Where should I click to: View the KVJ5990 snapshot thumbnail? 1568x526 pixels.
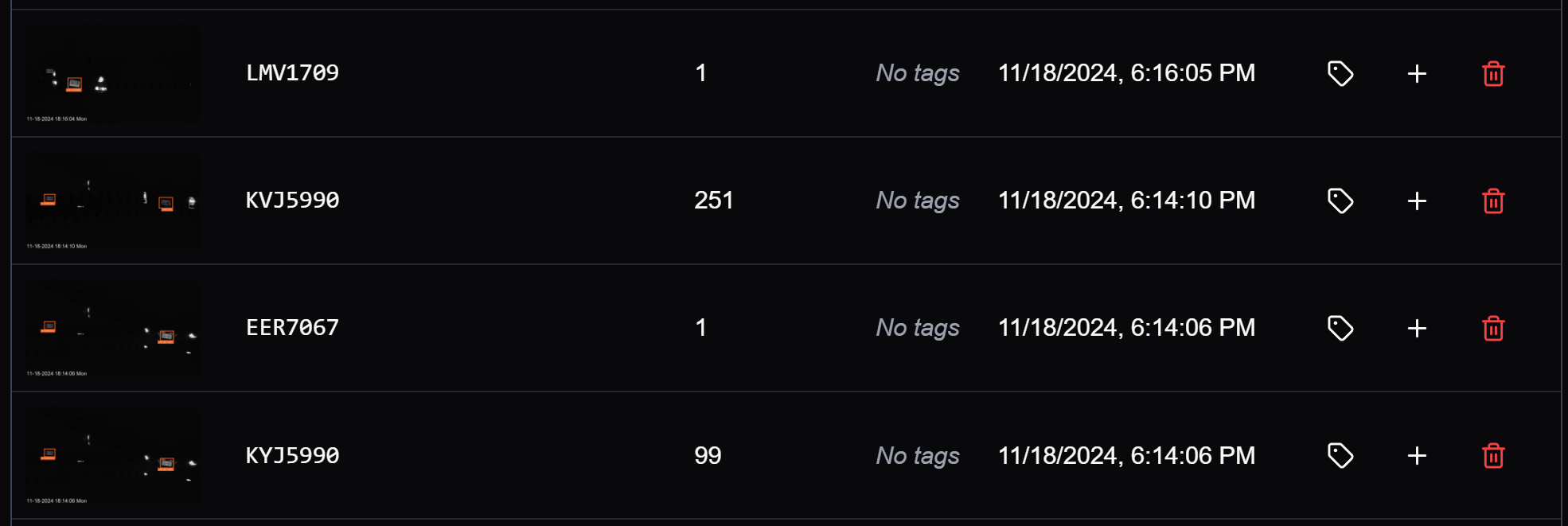[x=112, y=201]
